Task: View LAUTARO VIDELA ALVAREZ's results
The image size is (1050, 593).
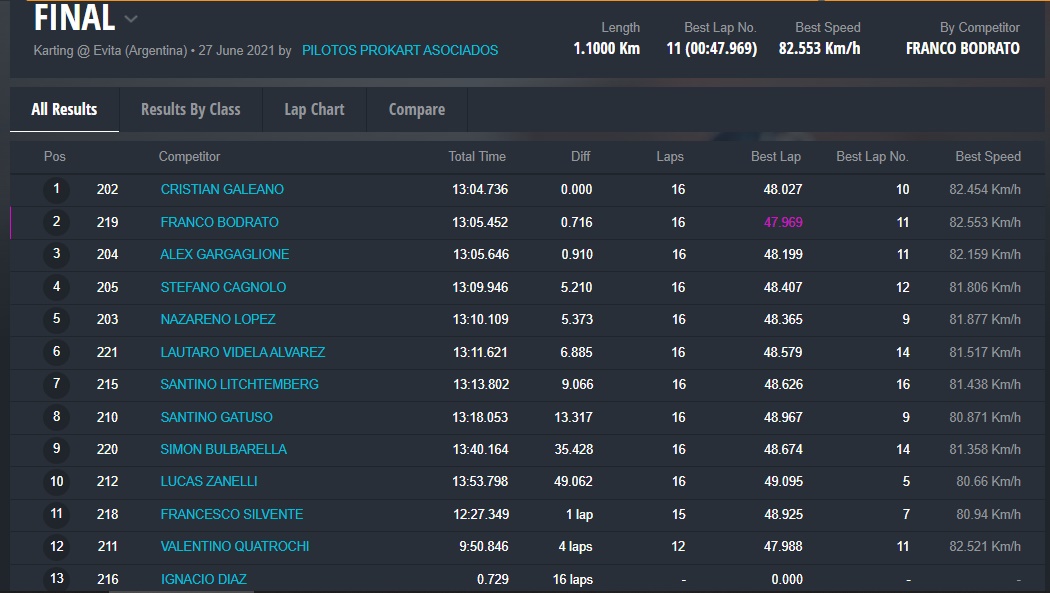Action: coord(242,352)
